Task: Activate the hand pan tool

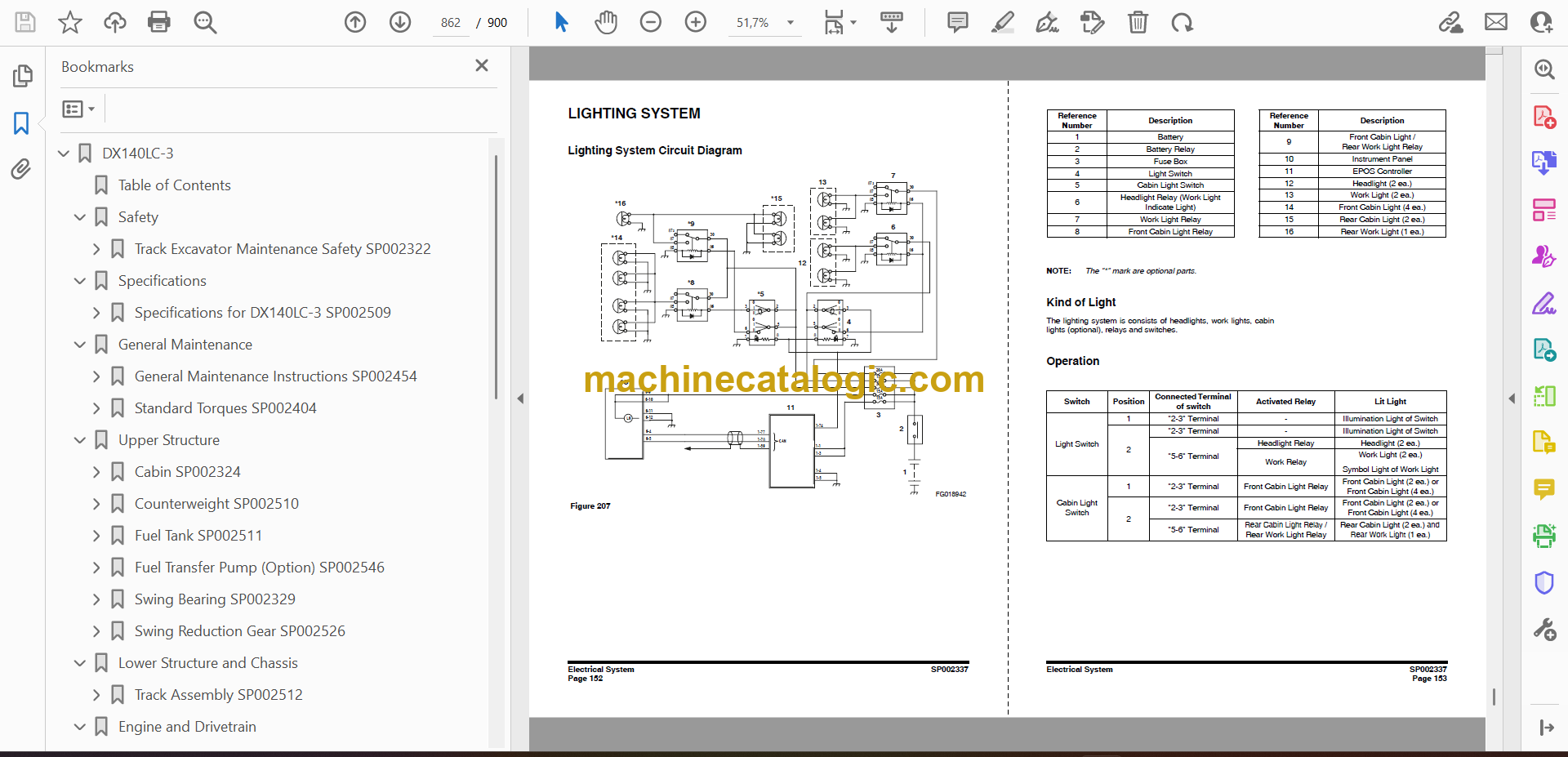Action: point(606,22)
